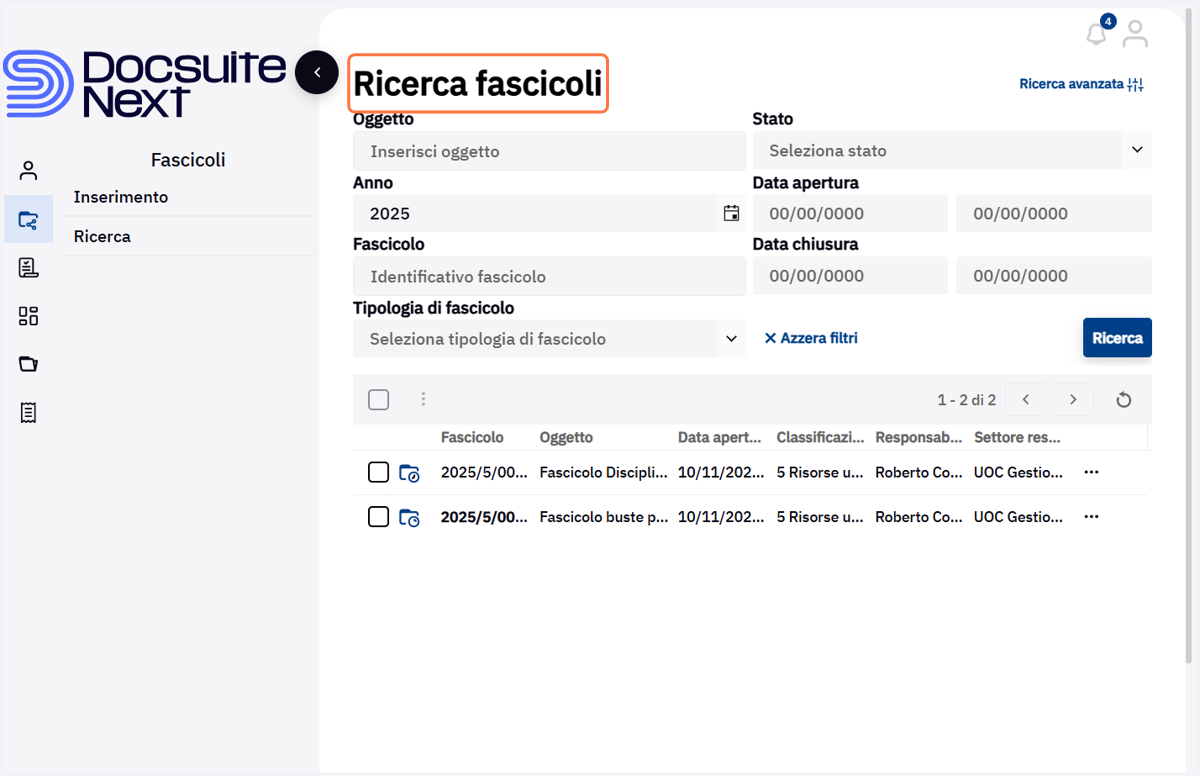Sort by the Settore res... column header
The width and height of the screenshot is (1200, 776).
coord(1018,437)
